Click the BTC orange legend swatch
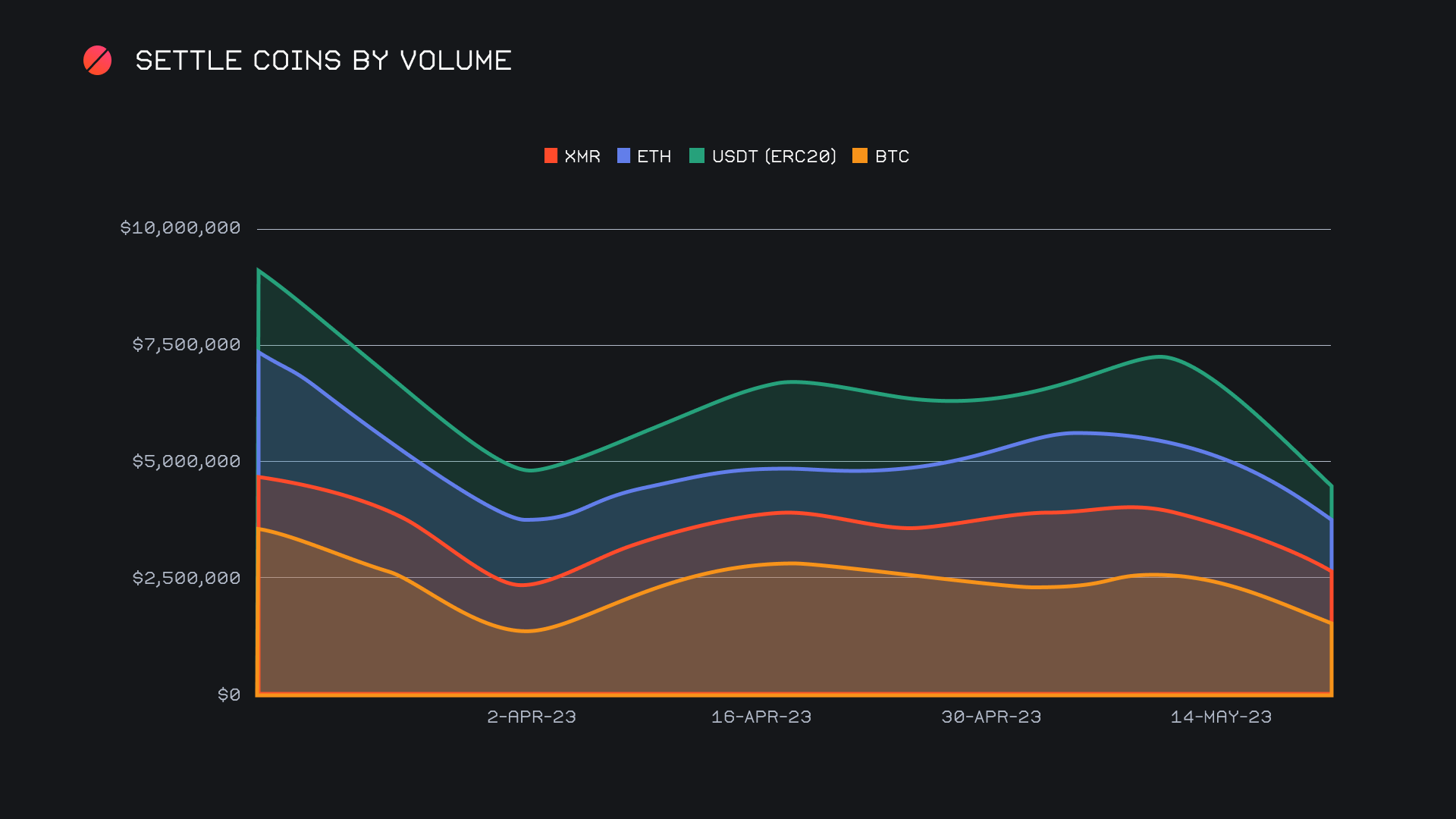The width and height of the screenshot is (1456, 819). pyautogui.click(x=859, y=156)
